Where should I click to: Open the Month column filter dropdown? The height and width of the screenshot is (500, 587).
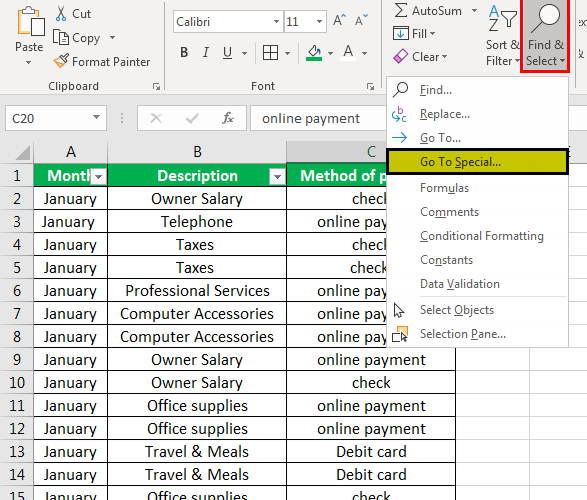99,177
